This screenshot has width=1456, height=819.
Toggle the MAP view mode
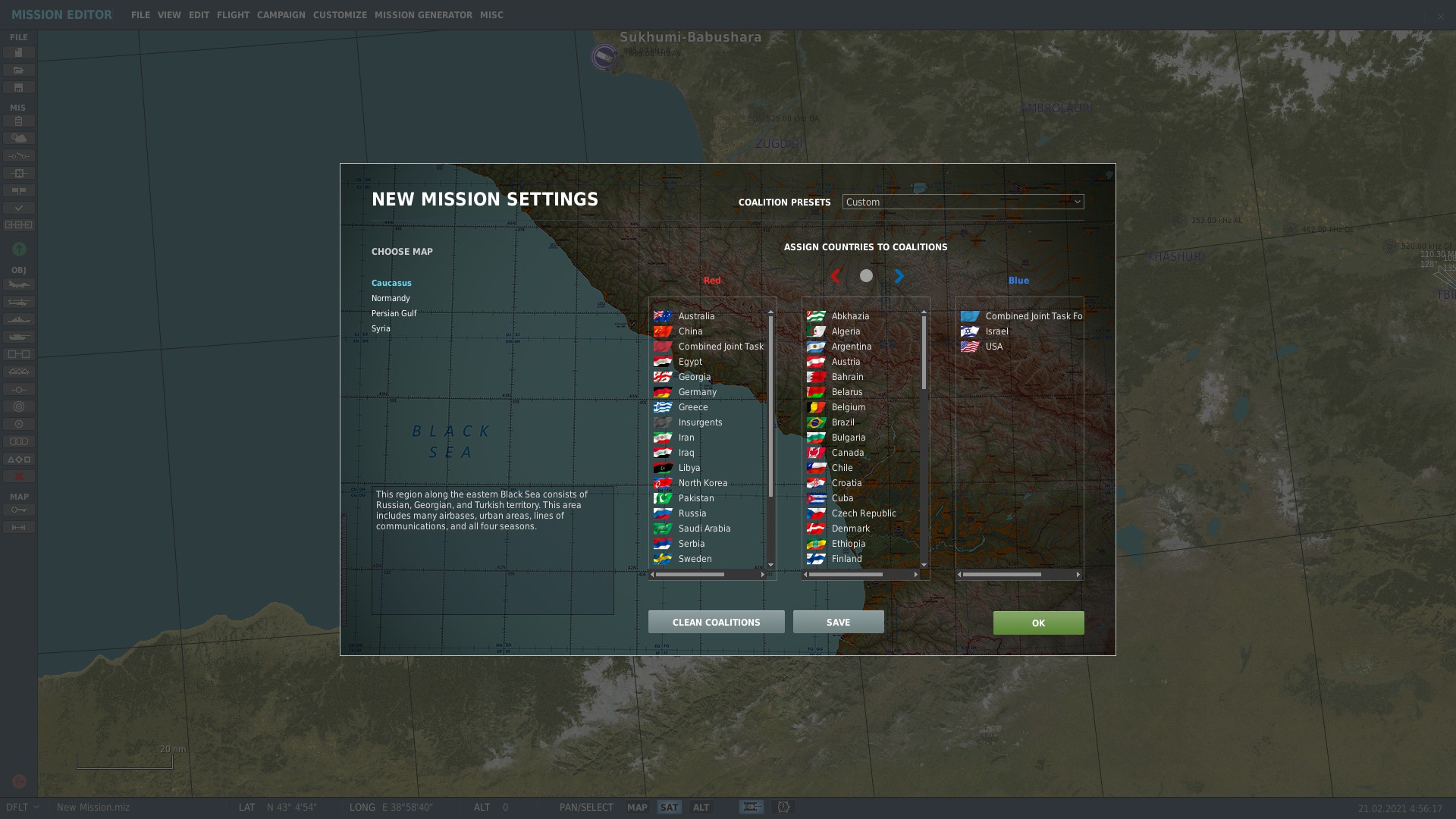coord(637,807)
